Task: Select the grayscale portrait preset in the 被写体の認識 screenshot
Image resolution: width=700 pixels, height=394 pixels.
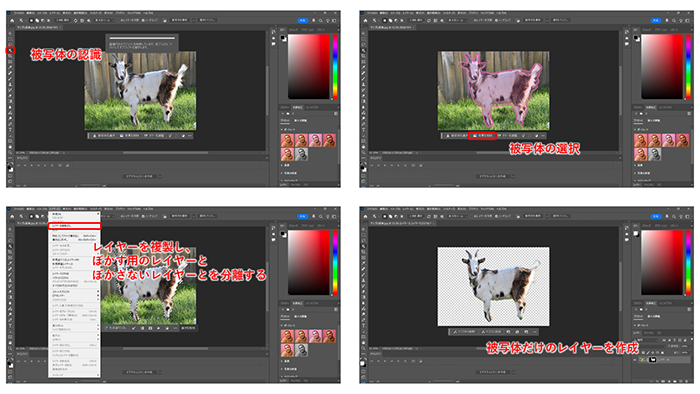Action: (x=301, y=154)
